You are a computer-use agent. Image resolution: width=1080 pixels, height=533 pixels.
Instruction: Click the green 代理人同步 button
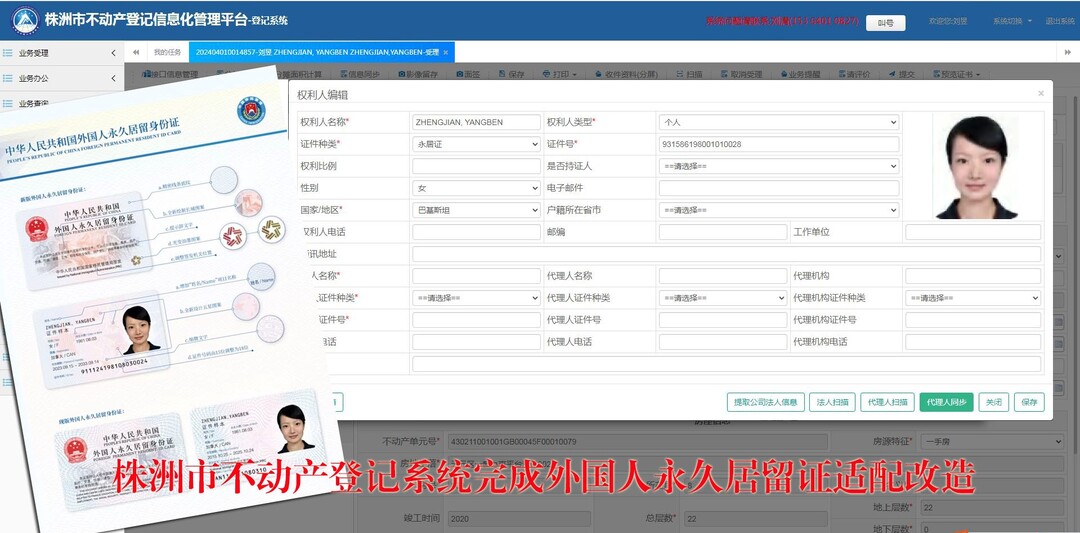click(x=946, y=402)
